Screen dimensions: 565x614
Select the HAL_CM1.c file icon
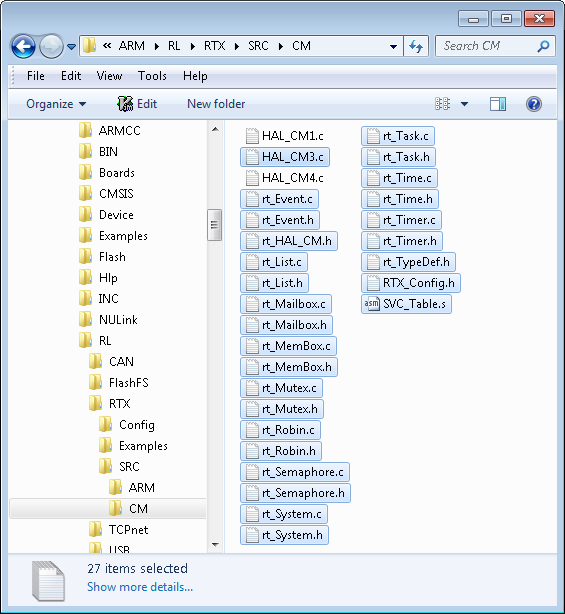point(252,136)
